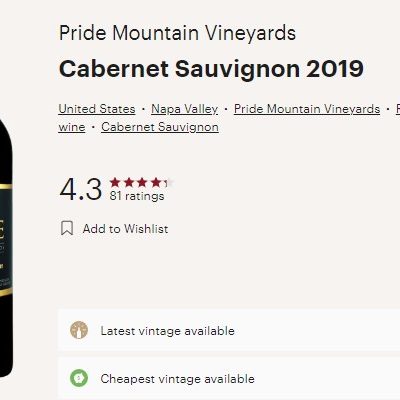Screen dimensions: 400x400
Task: Click the 4.3 rating score
Action: click(81, 189)
